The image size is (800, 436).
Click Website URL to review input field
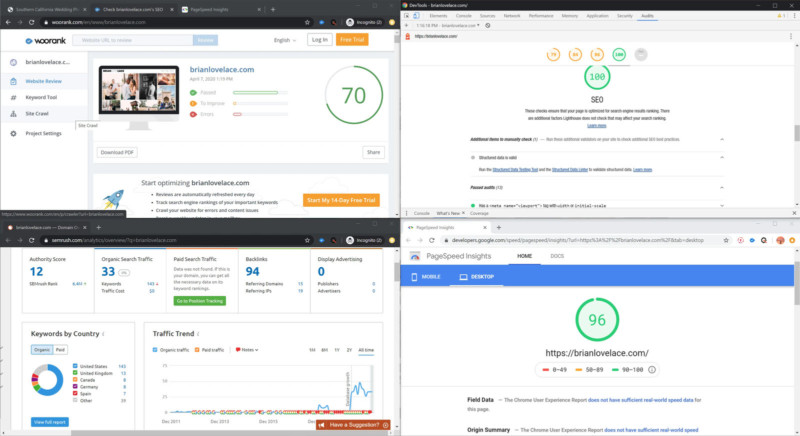133,40
